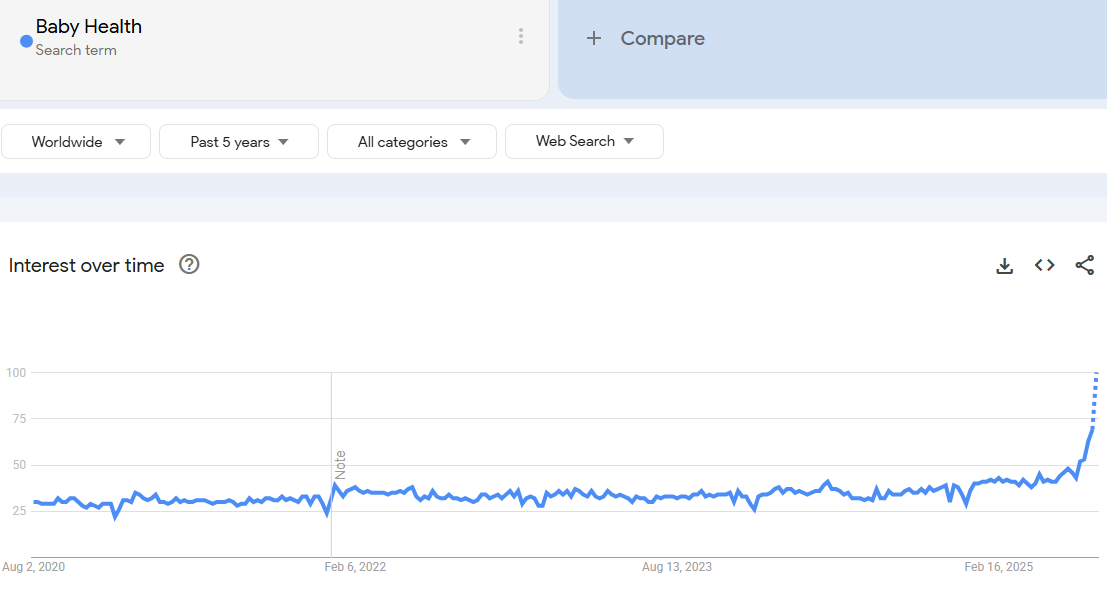Click the Compare text to add a term
The height and width of the screenshot is (607, 1107).
[662, 38]
